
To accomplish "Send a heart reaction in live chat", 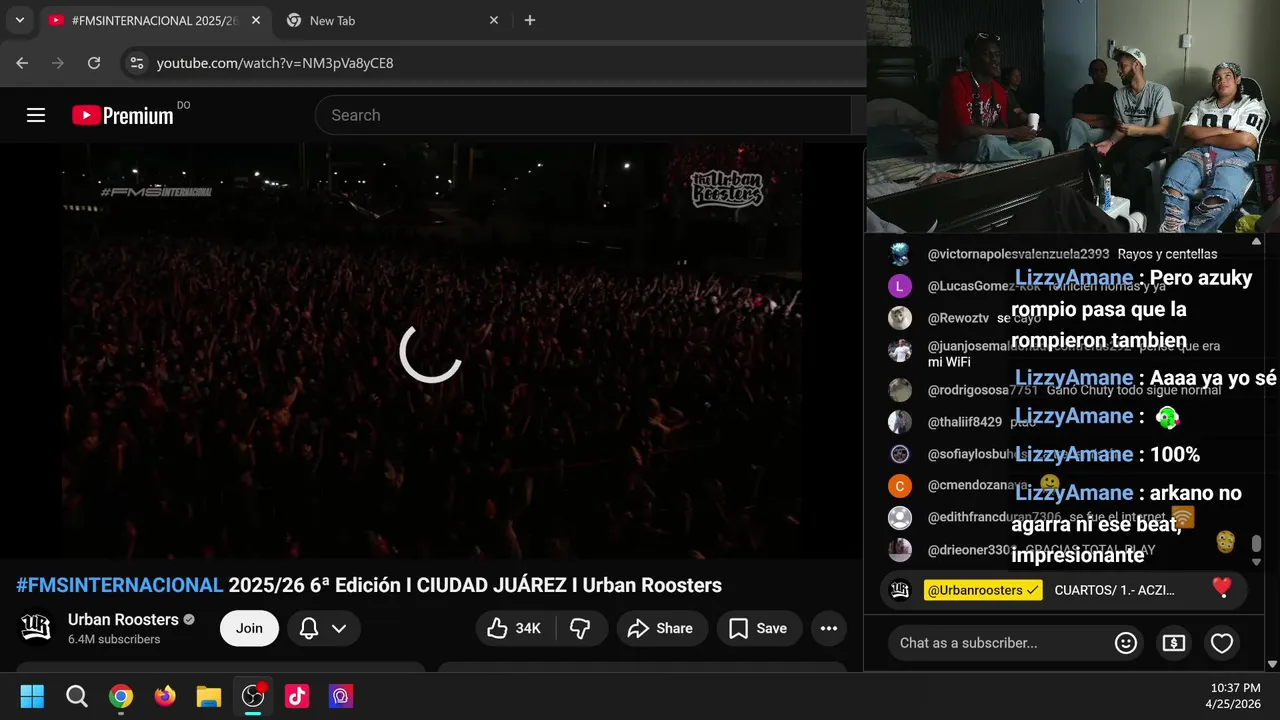I will pyautogui.click(x=1222, y=643).
